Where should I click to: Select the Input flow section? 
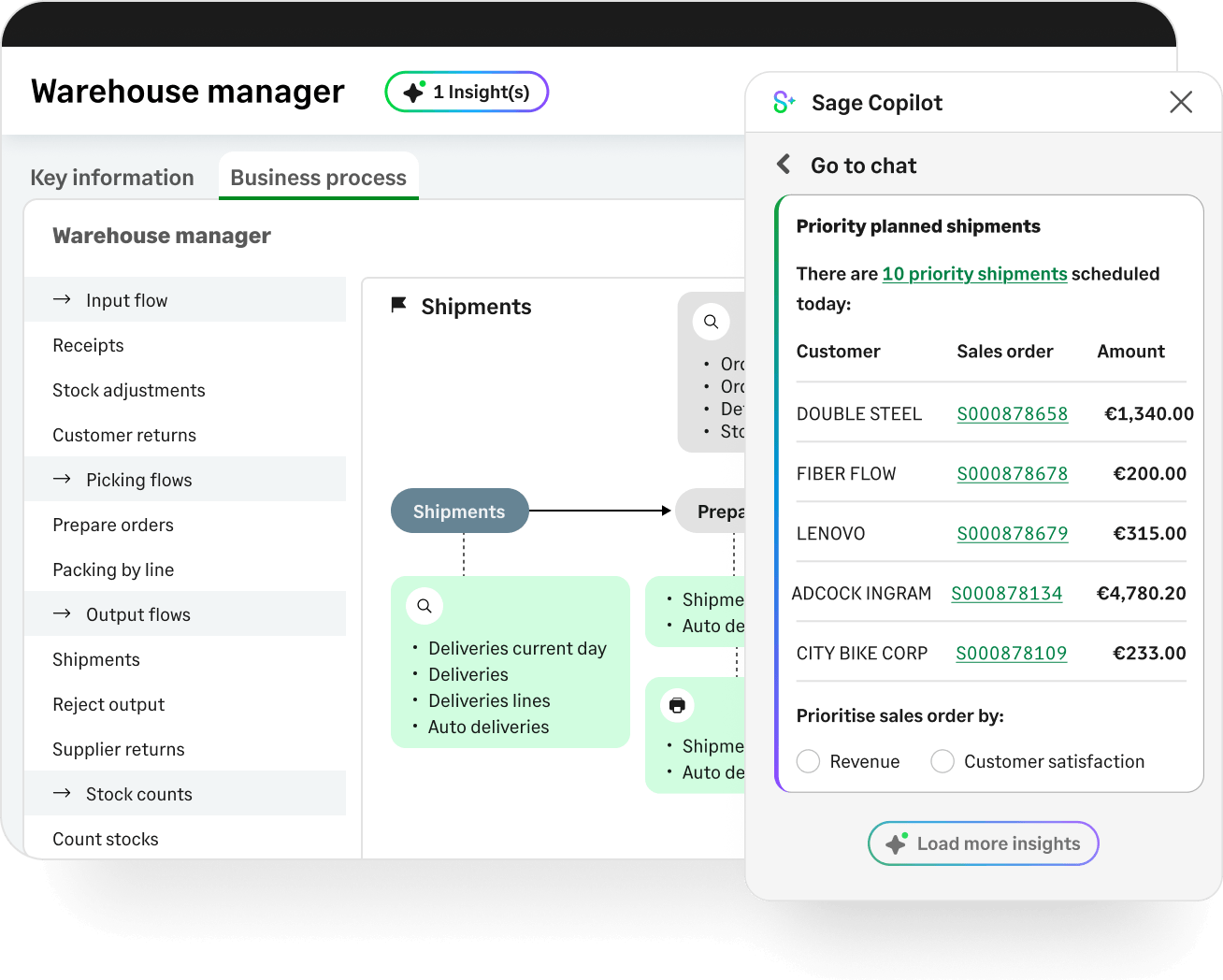(185, 299)
